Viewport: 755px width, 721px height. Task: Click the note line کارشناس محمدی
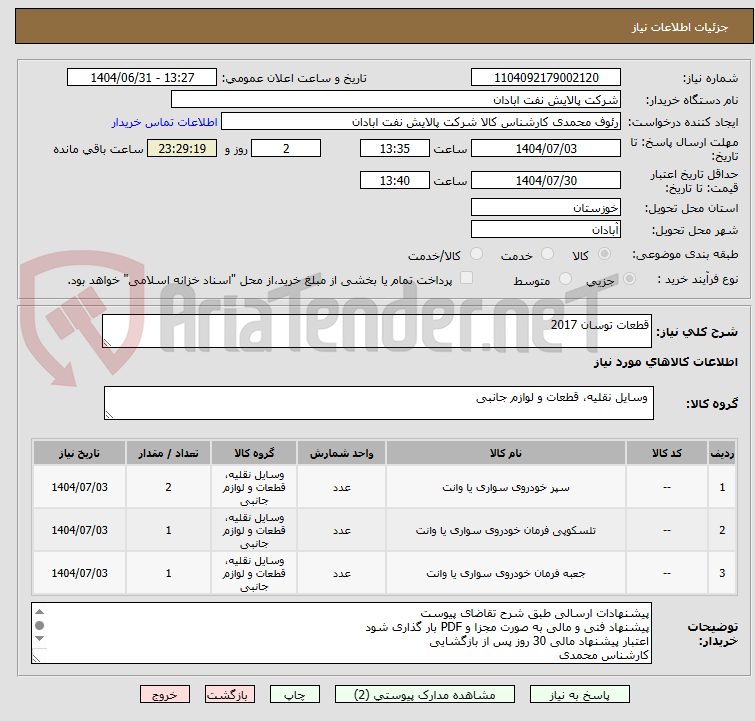click(x=604, y=655)
